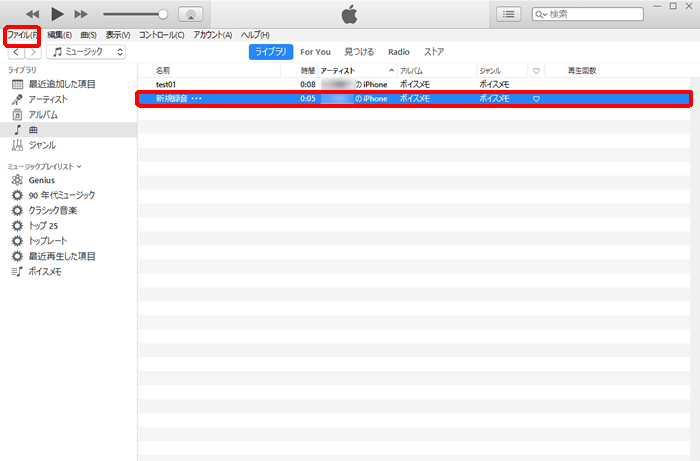Screen dimensions: 700x461
Task: Open the AirPlay output button
Action: click(191, 14)
